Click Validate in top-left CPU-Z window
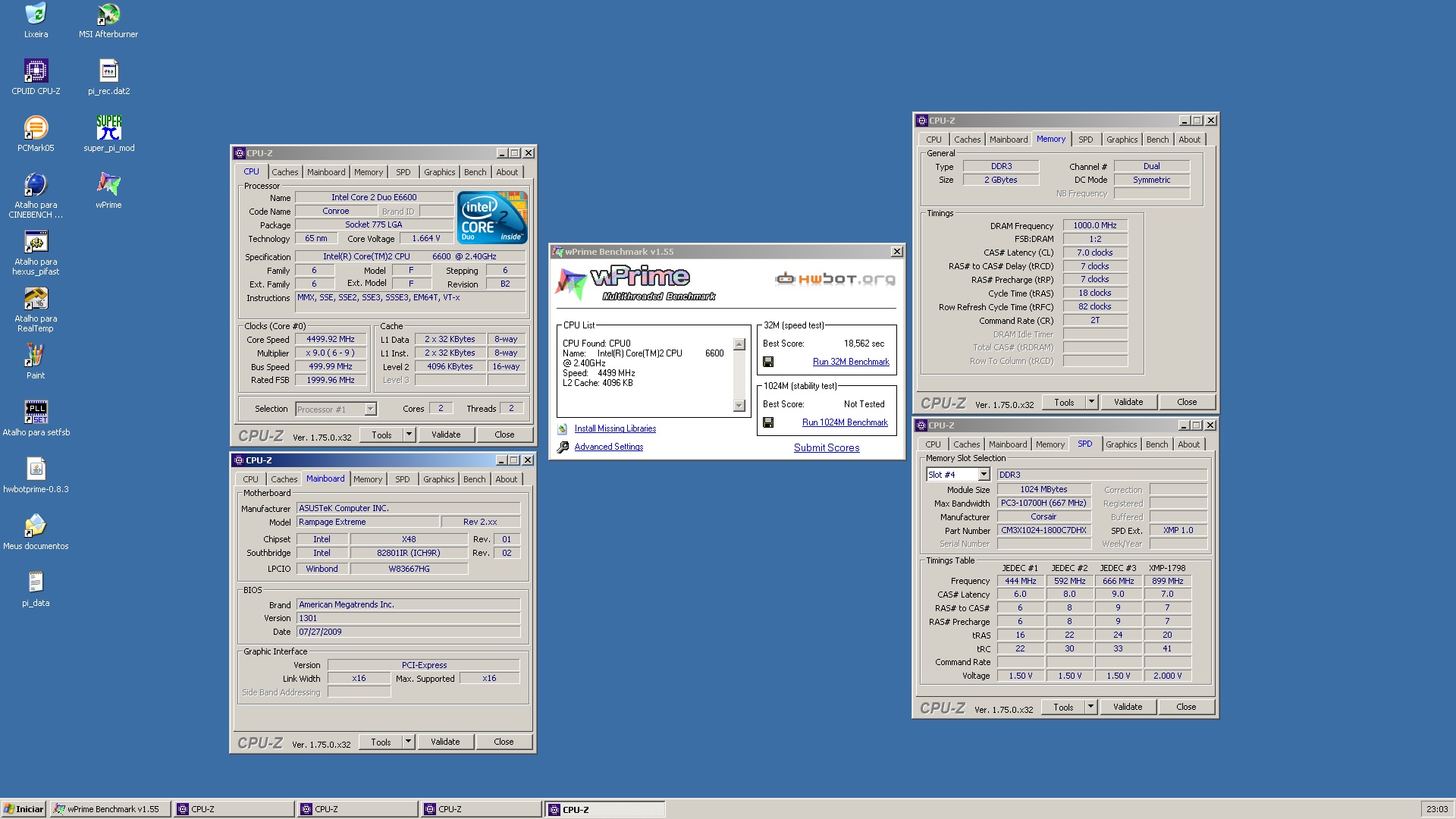 pyautogui.click(x=446, y=435)
